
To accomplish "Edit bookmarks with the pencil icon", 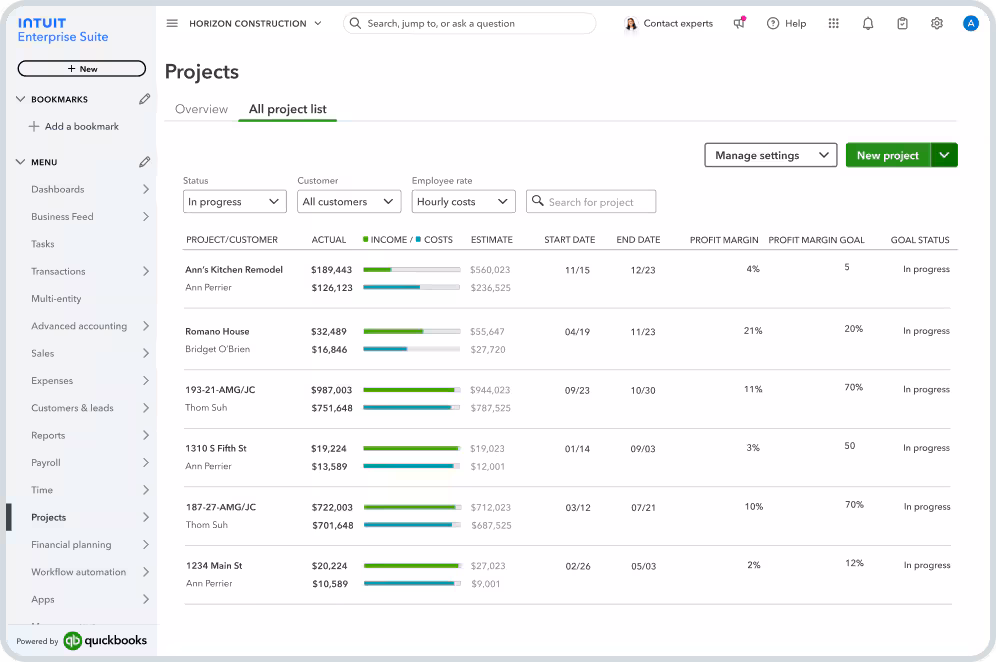I will (x=144, y=98).
